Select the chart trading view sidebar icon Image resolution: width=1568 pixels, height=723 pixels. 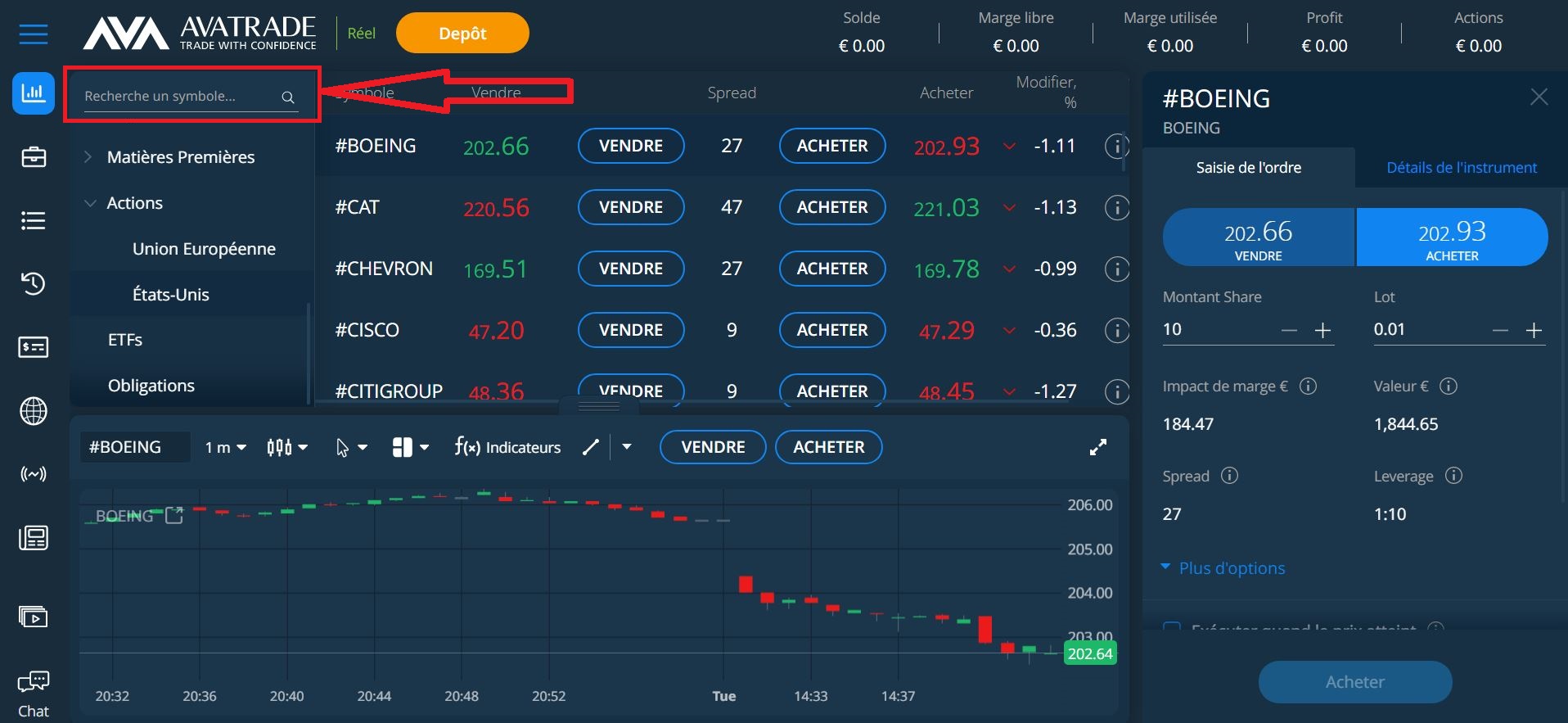click(34, 93)
